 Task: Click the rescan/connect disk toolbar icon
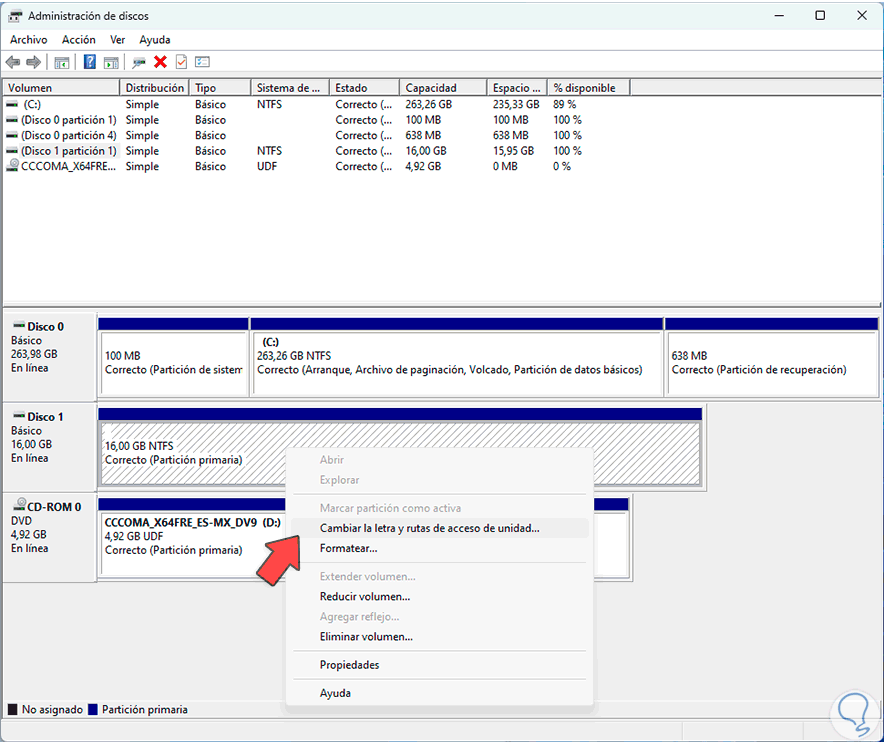[x=139, y=62]
